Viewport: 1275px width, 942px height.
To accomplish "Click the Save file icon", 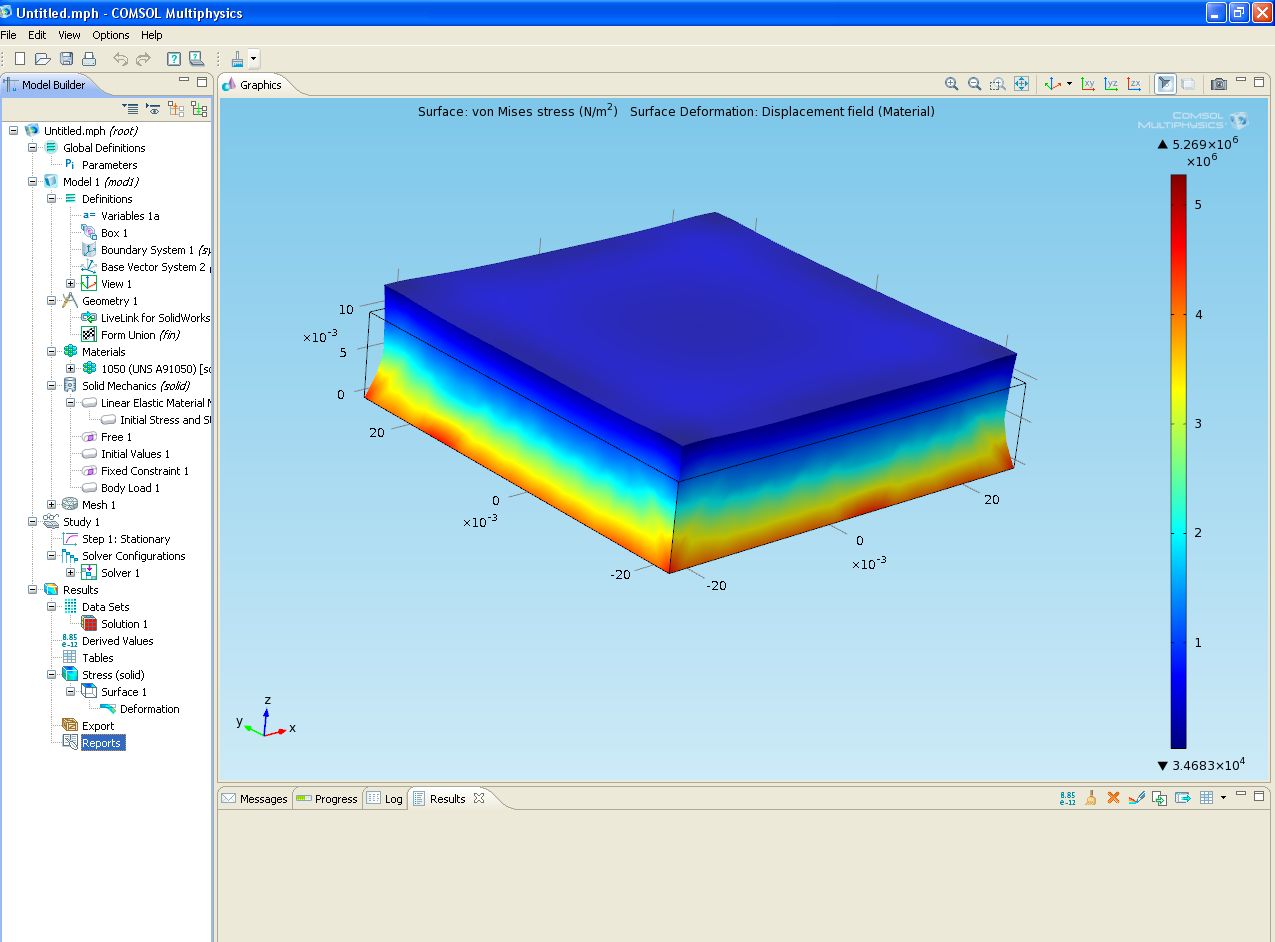I will click(x=66, y=59).
